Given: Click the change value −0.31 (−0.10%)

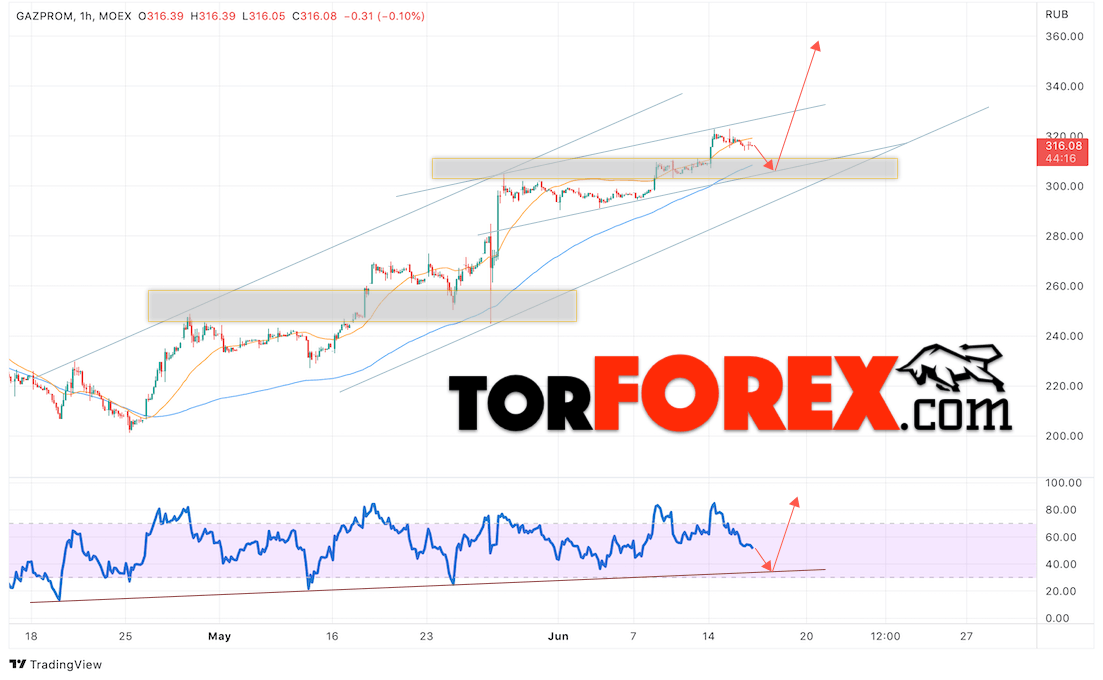Looking at the screenshot, I should coord(384,16).
